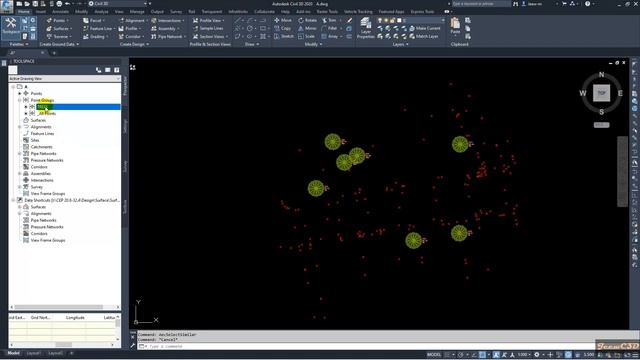Open the Insert ribbon tab
640x360 pixels.
coord(41,11)
